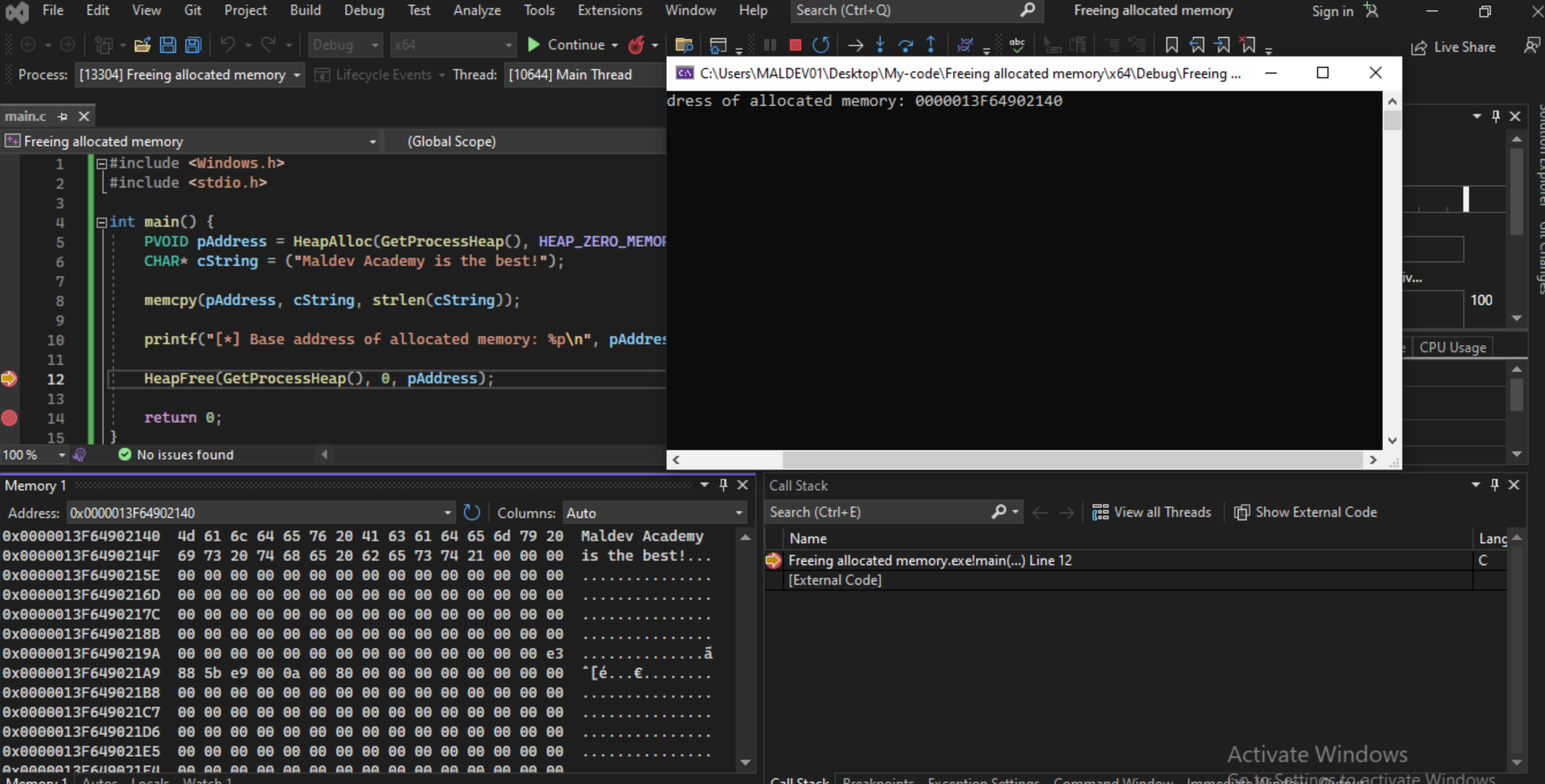Click the Step Out arrow icon

tap(931, 45)
